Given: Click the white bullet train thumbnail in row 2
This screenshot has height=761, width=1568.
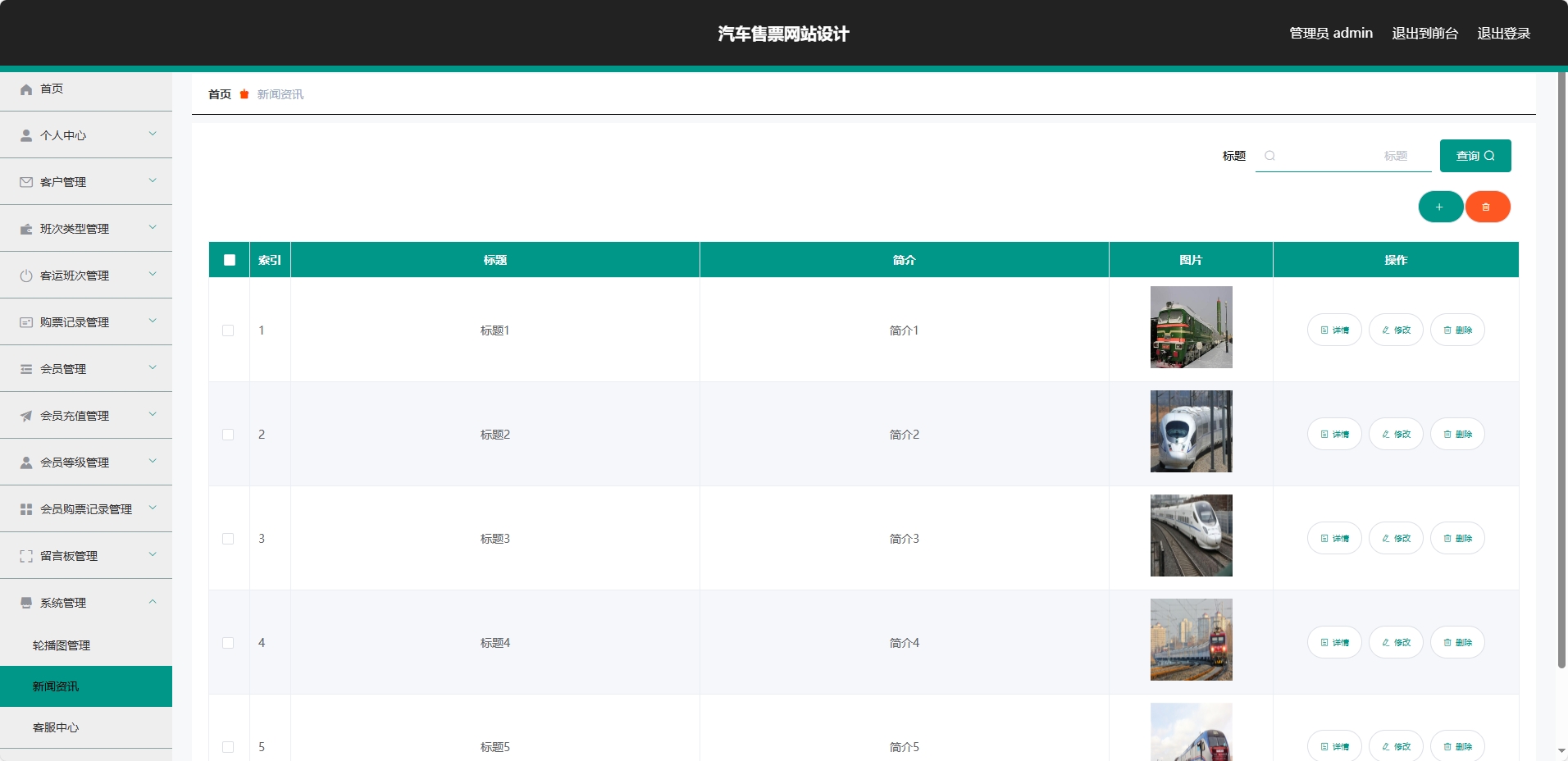Looking at the screenshot, I should (1192, 431).
